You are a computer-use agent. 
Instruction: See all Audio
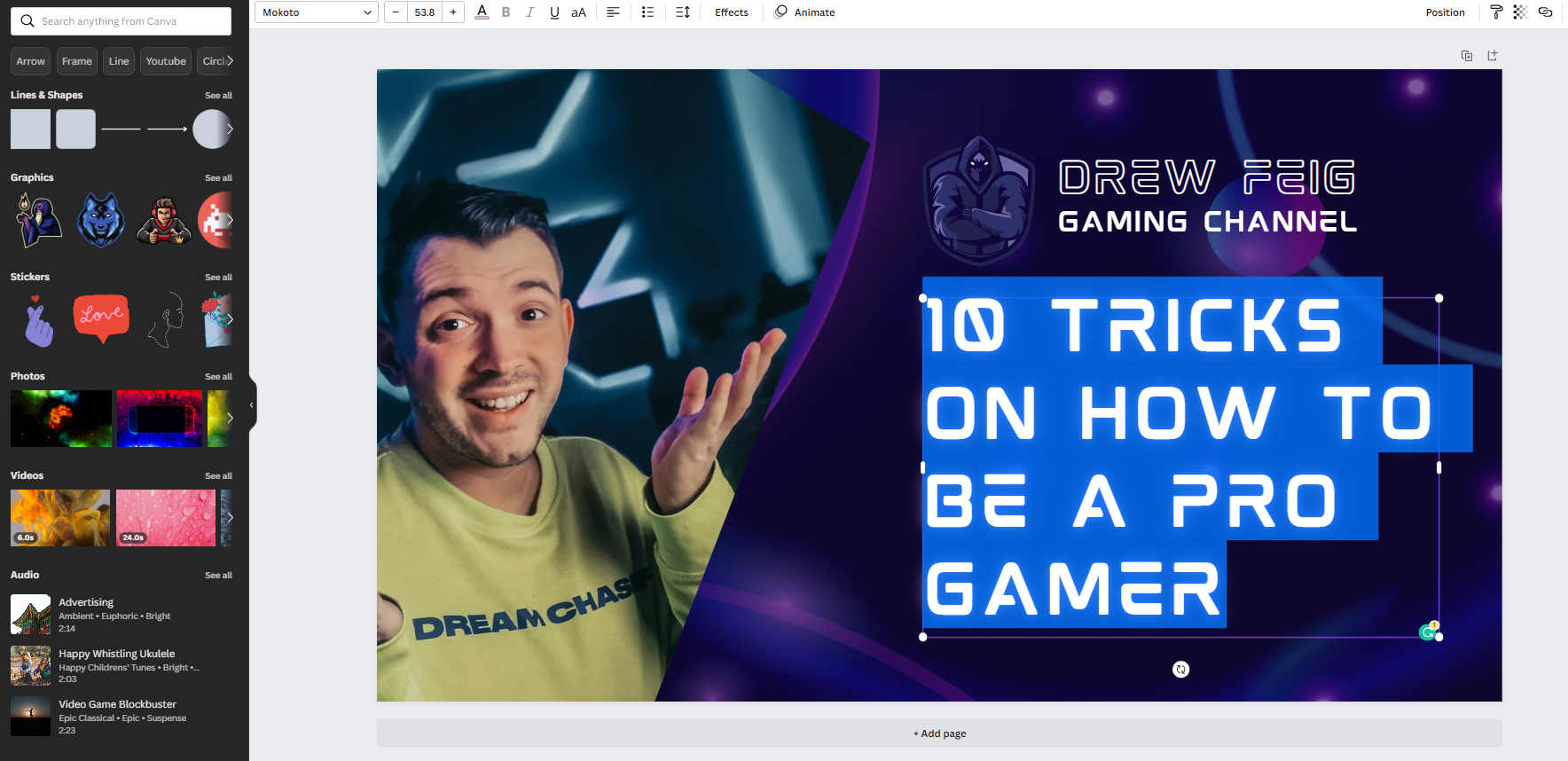[218, 576]
